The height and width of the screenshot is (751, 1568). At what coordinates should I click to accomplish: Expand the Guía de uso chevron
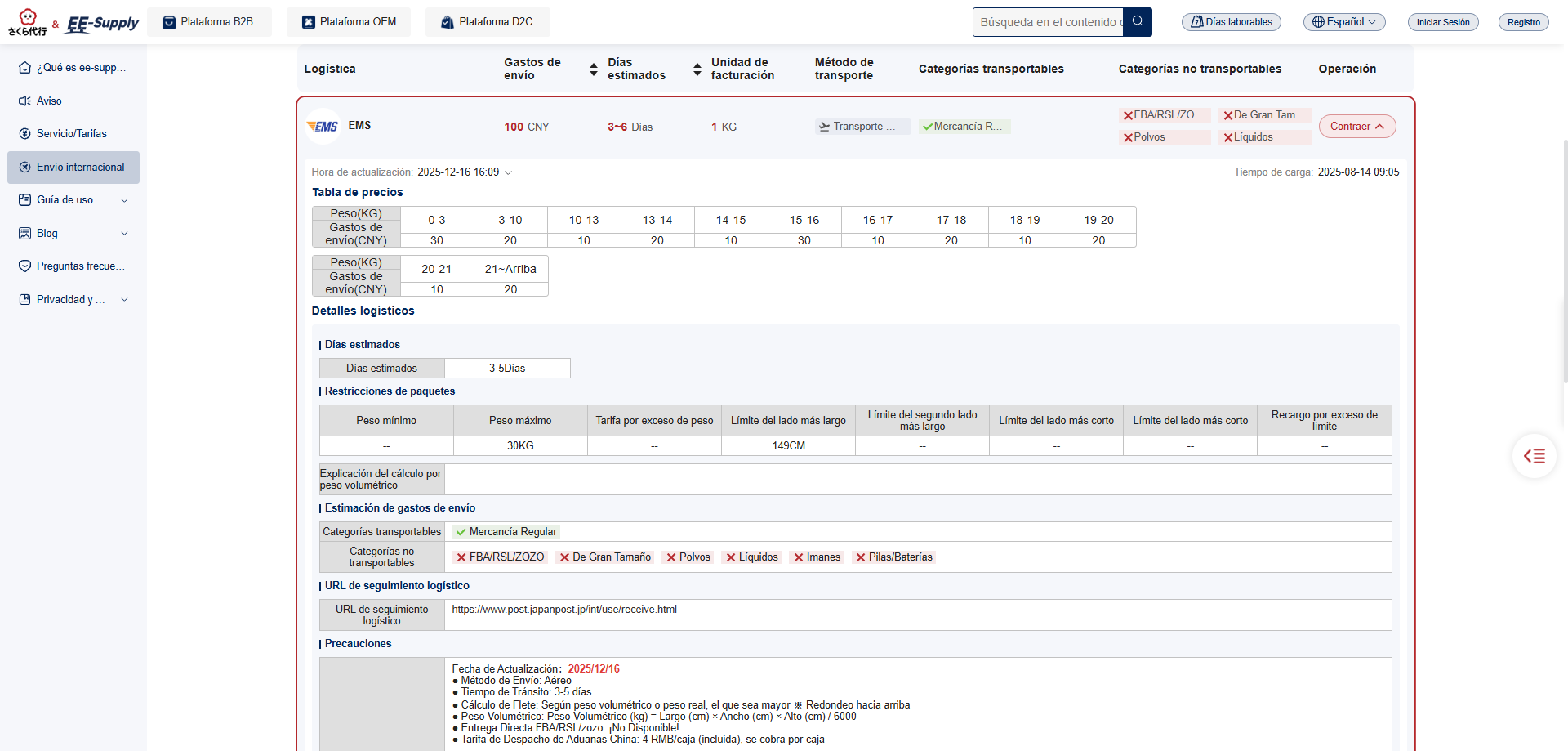124,200
